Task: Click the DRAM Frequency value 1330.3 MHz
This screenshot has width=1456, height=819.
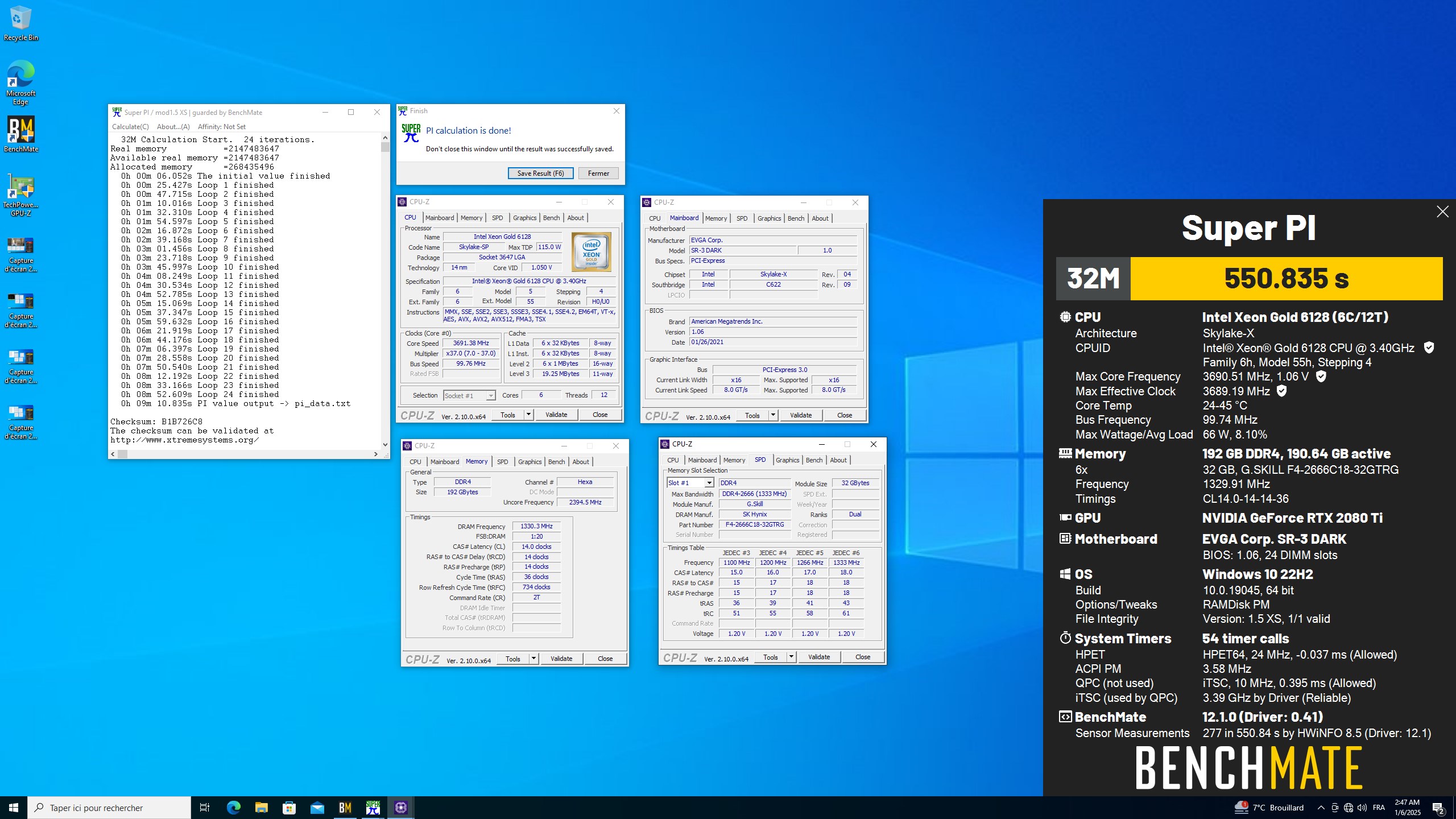Action: [536, 526]
